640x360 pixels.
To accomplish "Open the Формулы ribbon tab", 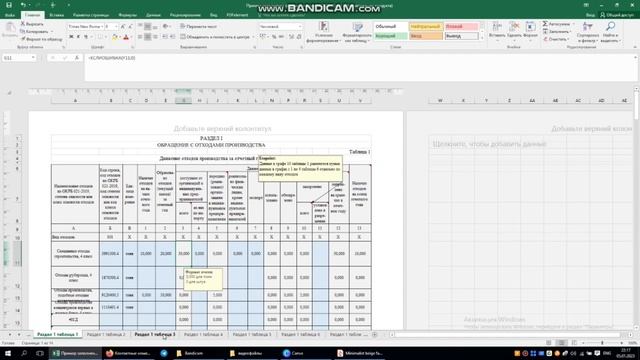I will click(x=127, y=15).
